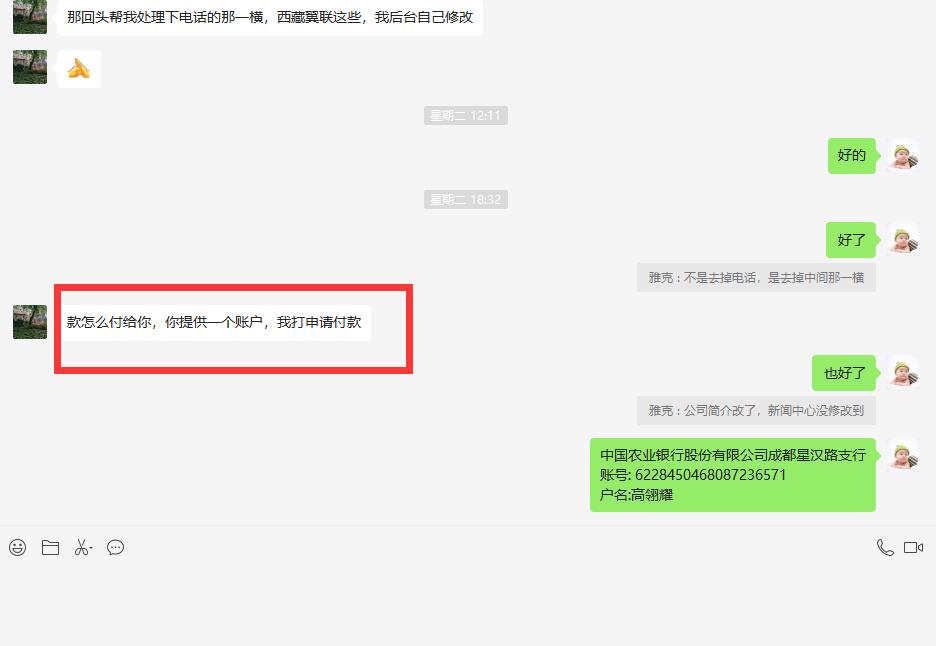This screenshot has height=646, width=936.
Task: Click baby avatar next to 好的 message
Action: pyautogui.click(x=903, y=155)
